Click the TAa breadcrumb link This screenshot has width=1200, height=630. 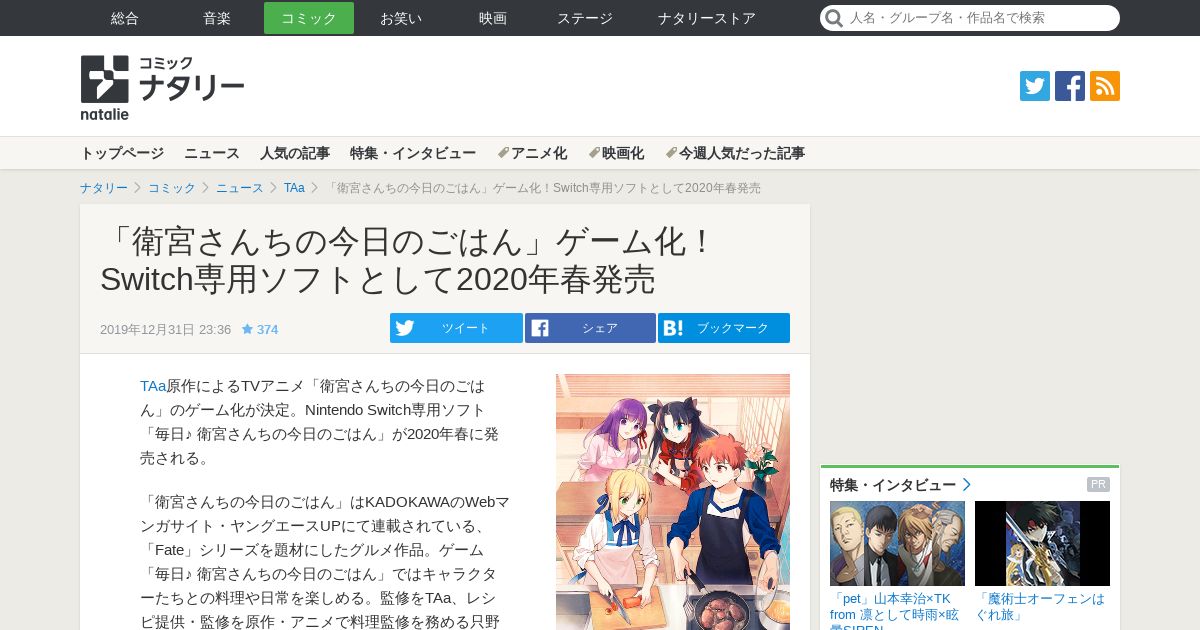[x=294, y=188]
